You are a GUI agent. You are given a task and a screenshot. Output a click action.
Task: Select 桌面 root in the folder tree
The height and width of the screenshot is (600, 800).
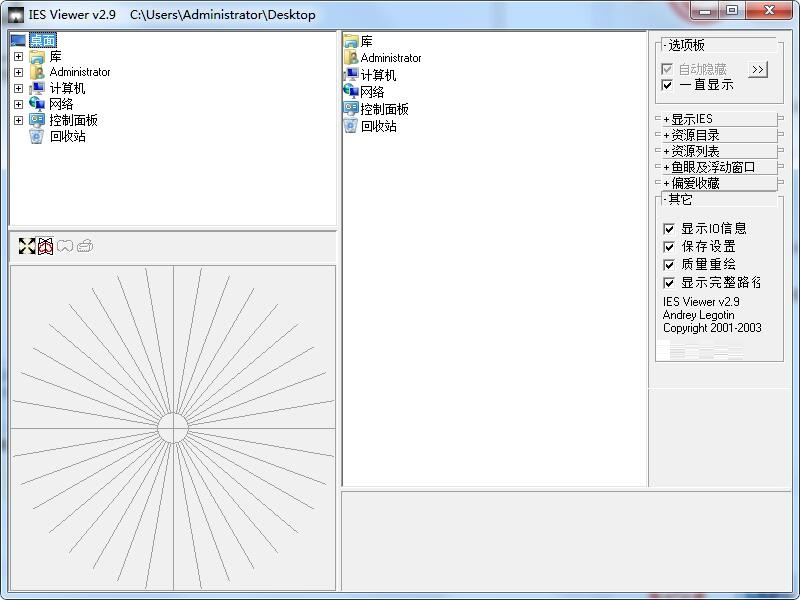point(42,40)
